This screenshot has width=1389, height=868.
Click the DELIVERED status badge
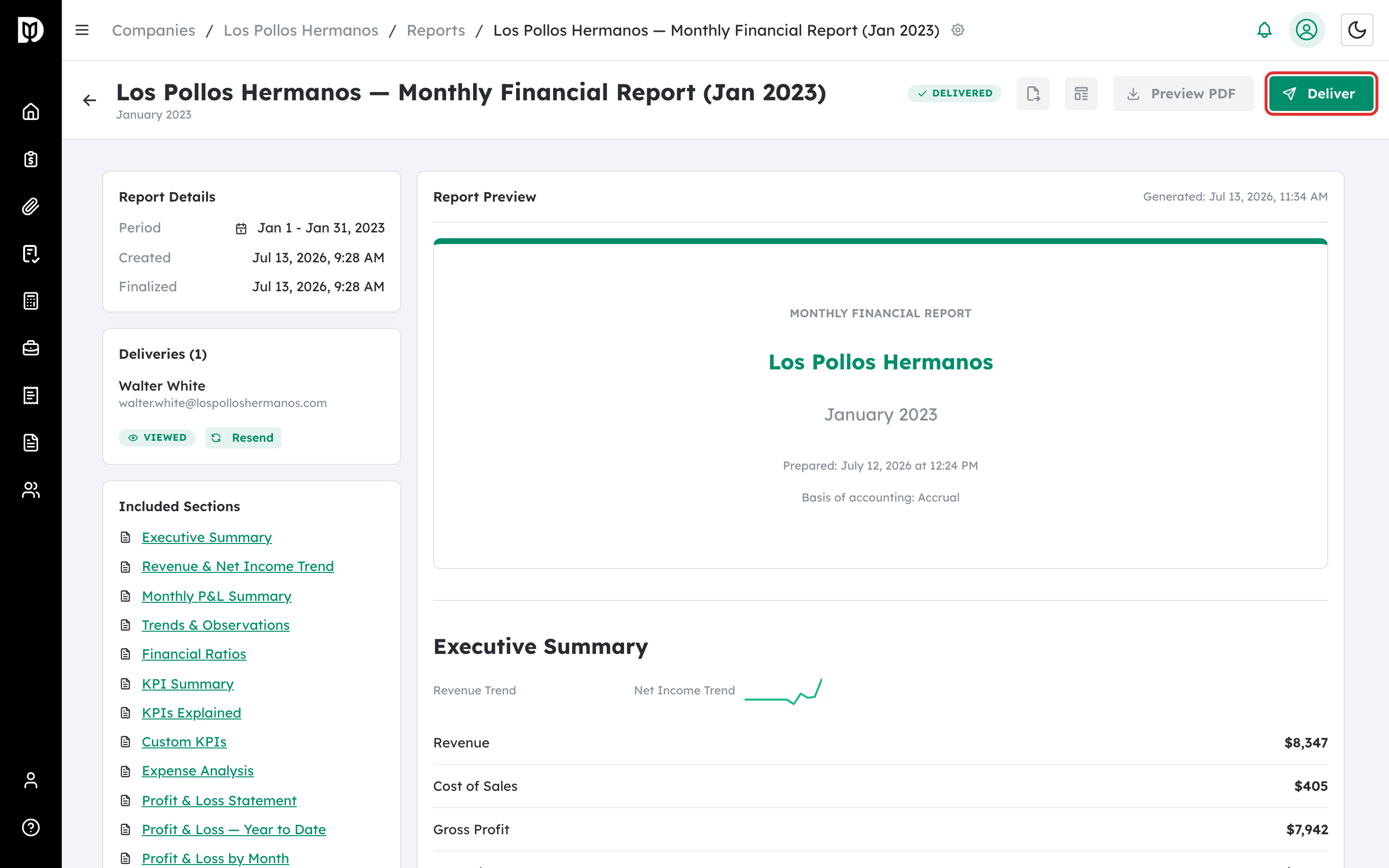point(954,94)
